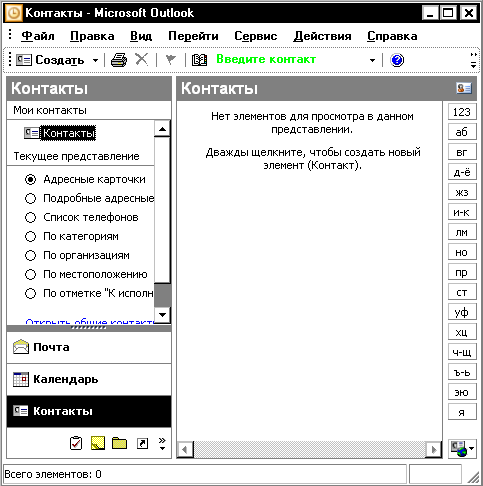Expand toolbar options chevron at right
This screenshot has height=486, width=483.
(x=473, y=60)
